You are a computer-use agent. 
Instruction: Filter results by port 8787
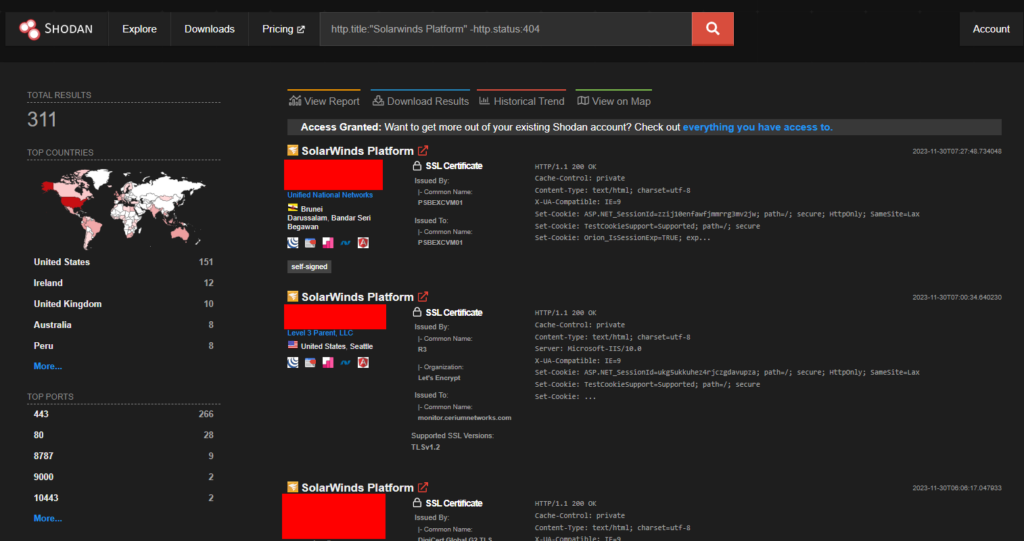coord(123,456)
